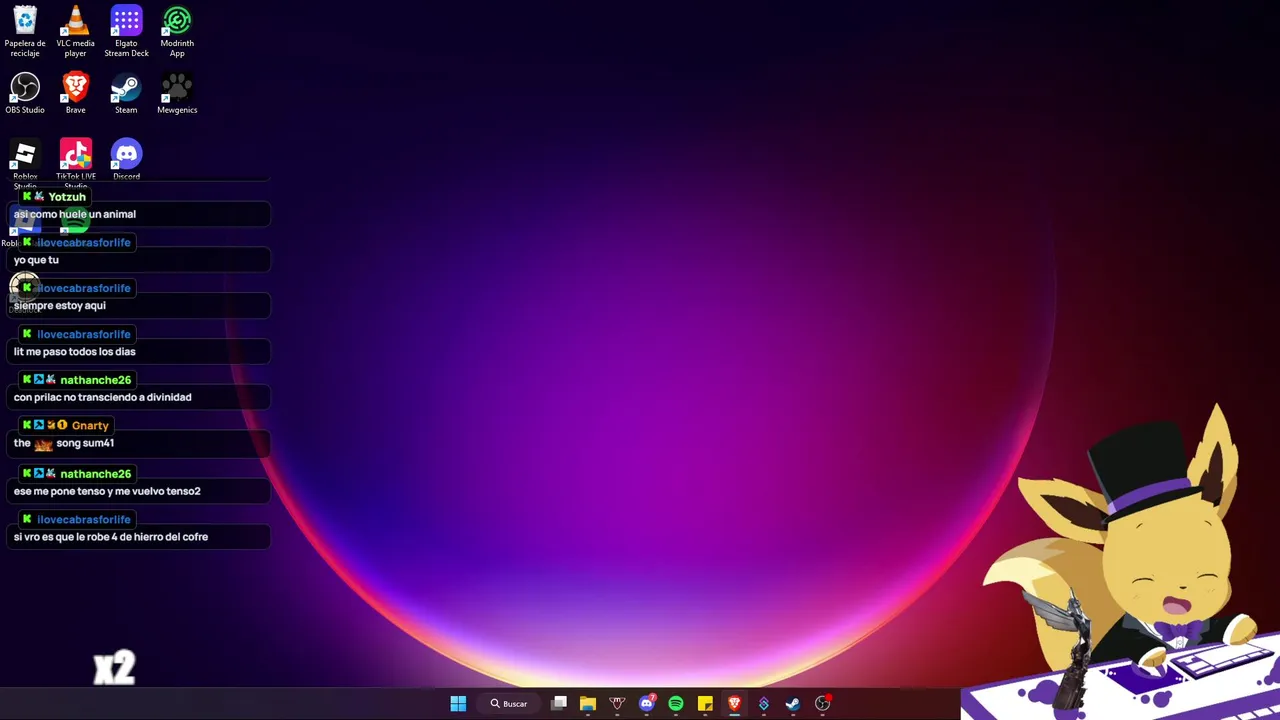The height and width of the screenshot is (720, 1280).
Task: Open the Mewgenics paw desktop icon
Action: click(177, 93)
